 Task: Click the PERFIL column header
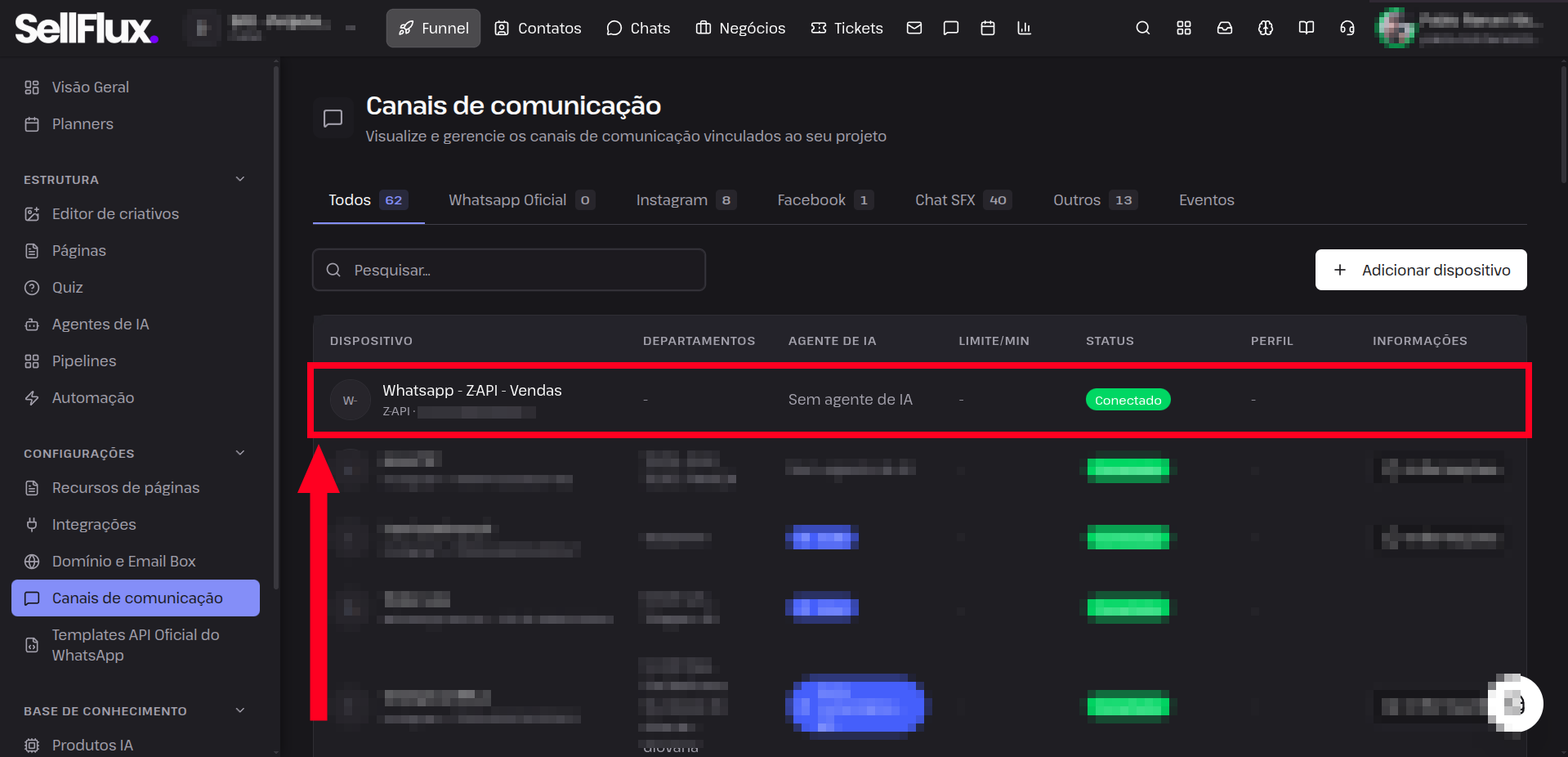click(x=1272, y=341)
